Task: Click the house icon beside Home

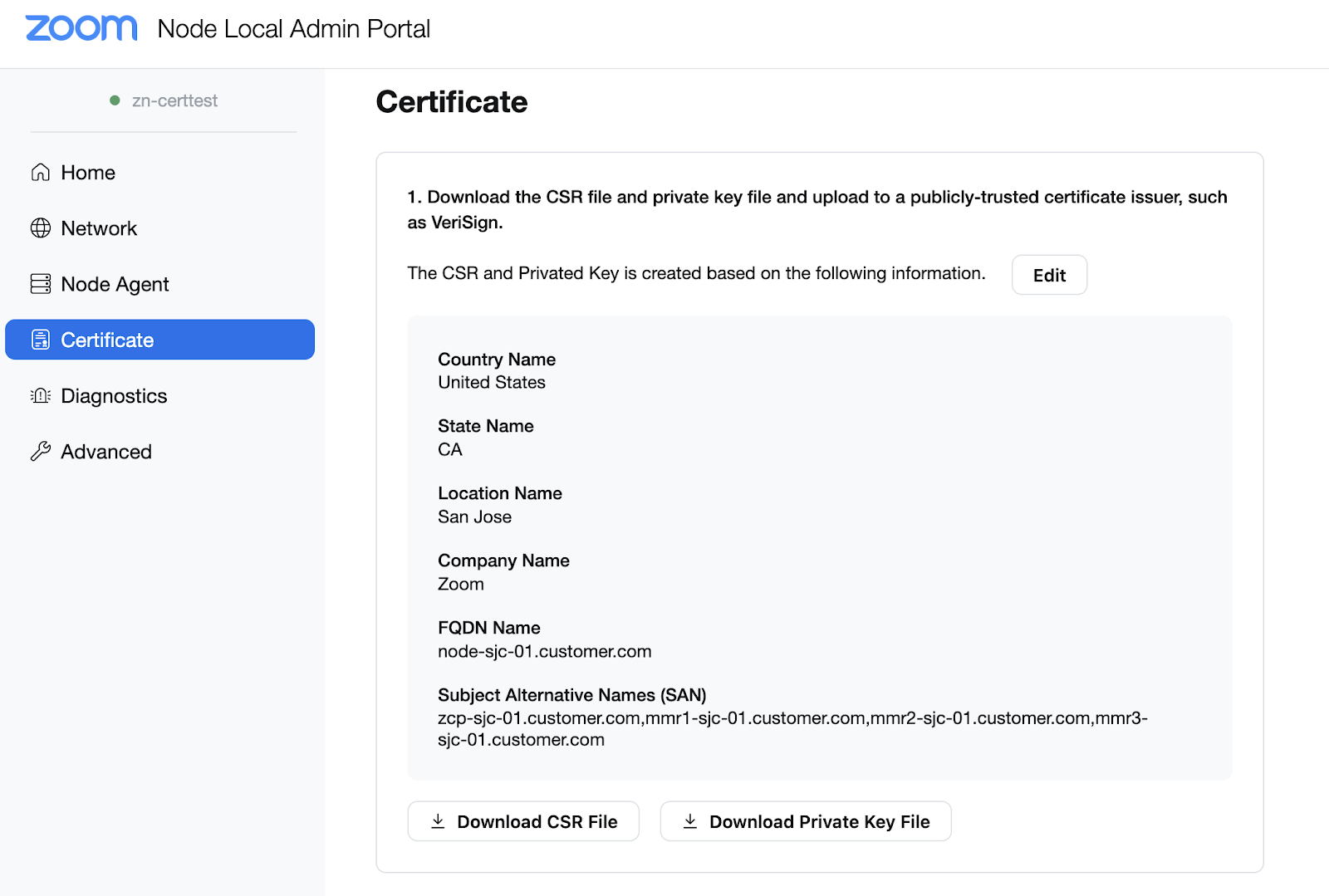Action: pos(41,173)
